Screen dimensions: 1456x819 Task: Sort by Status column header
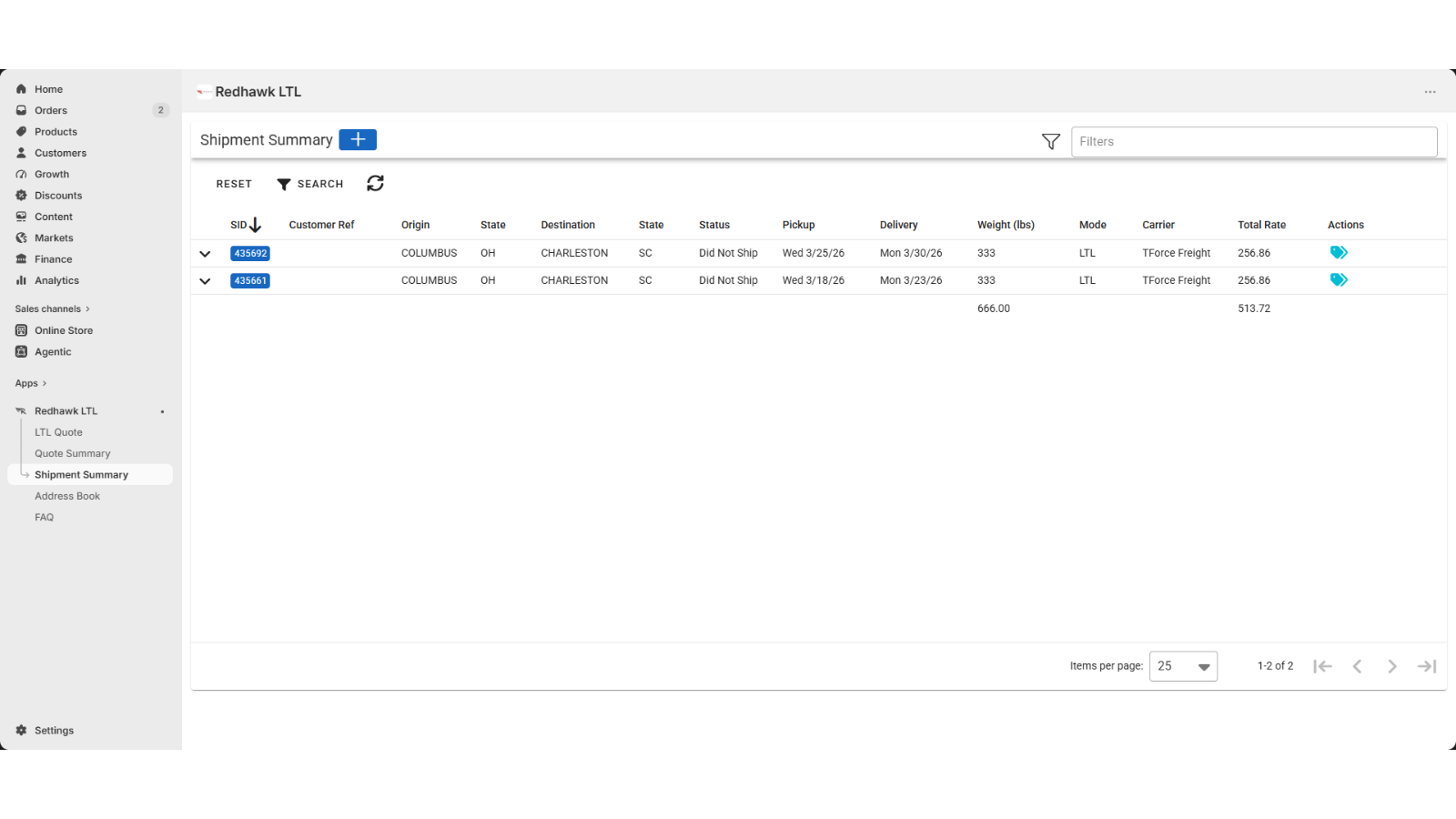click(714, 225)
